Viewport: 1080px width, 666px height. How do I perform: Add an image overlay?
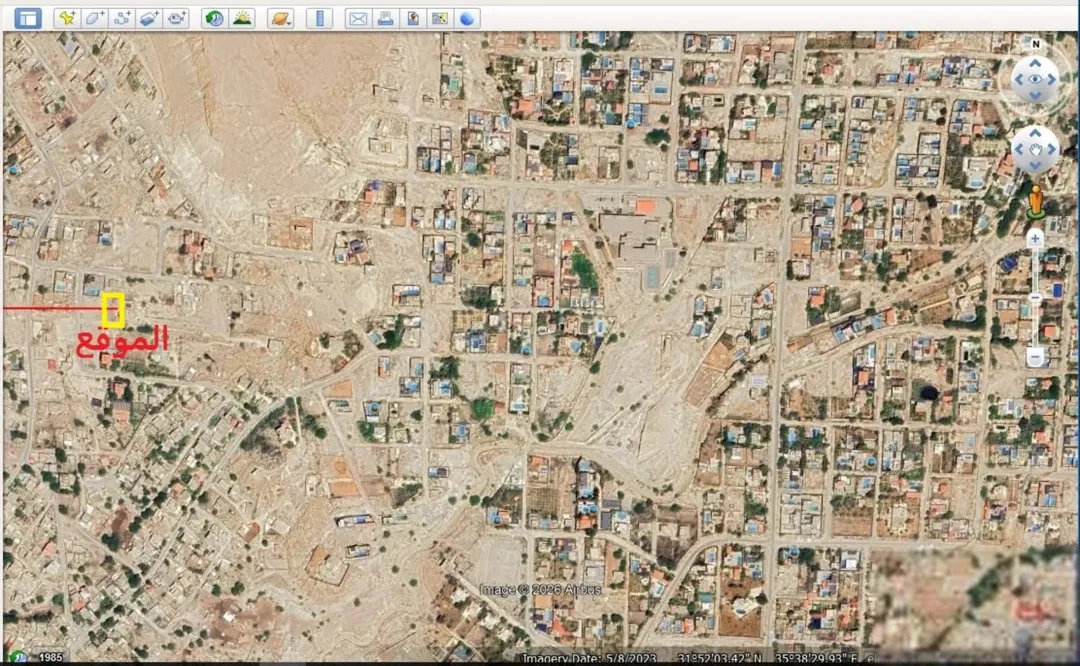[149, 19]
